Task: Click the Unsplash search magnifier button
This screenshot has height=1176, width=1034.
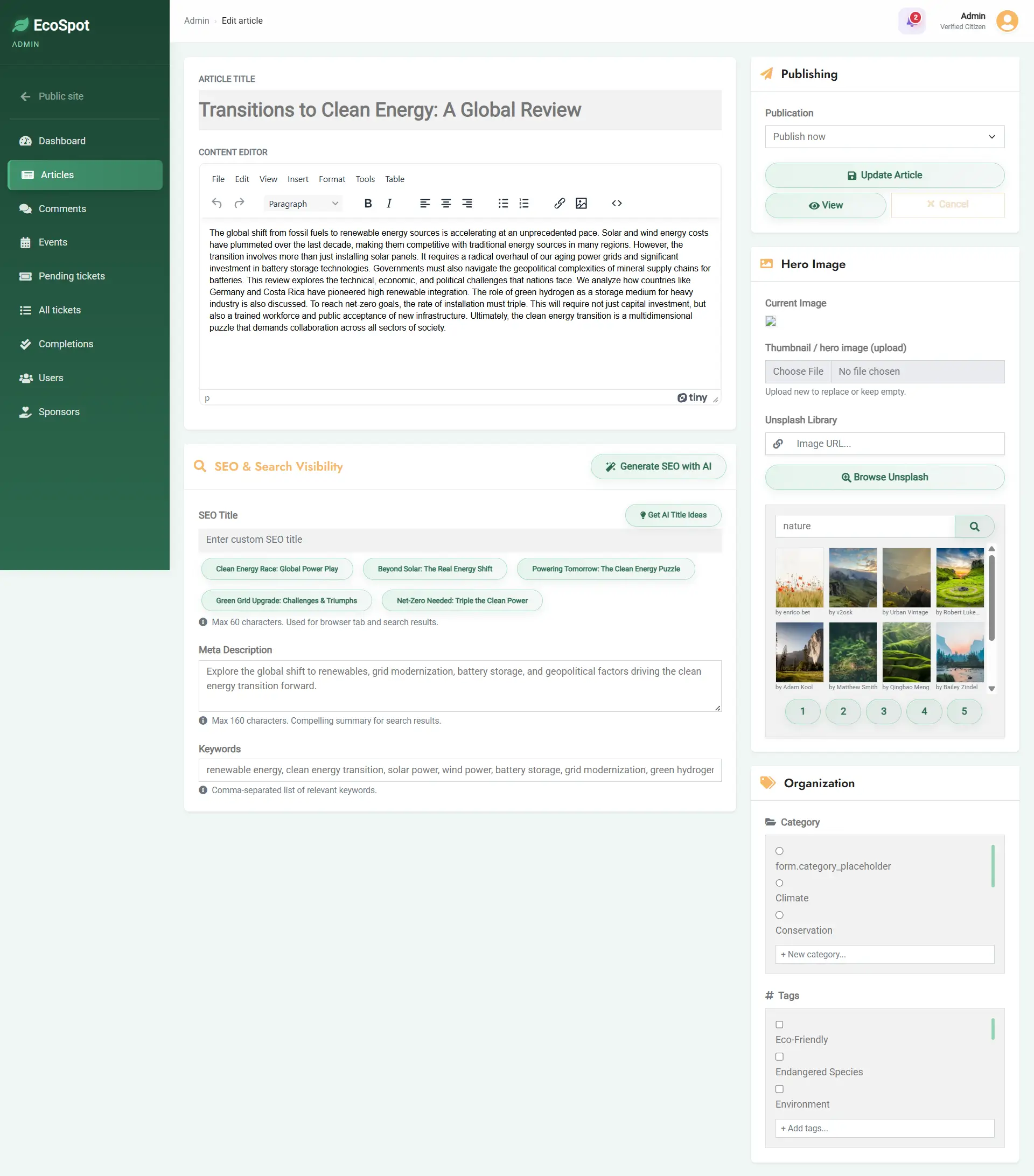Action: 974,526
